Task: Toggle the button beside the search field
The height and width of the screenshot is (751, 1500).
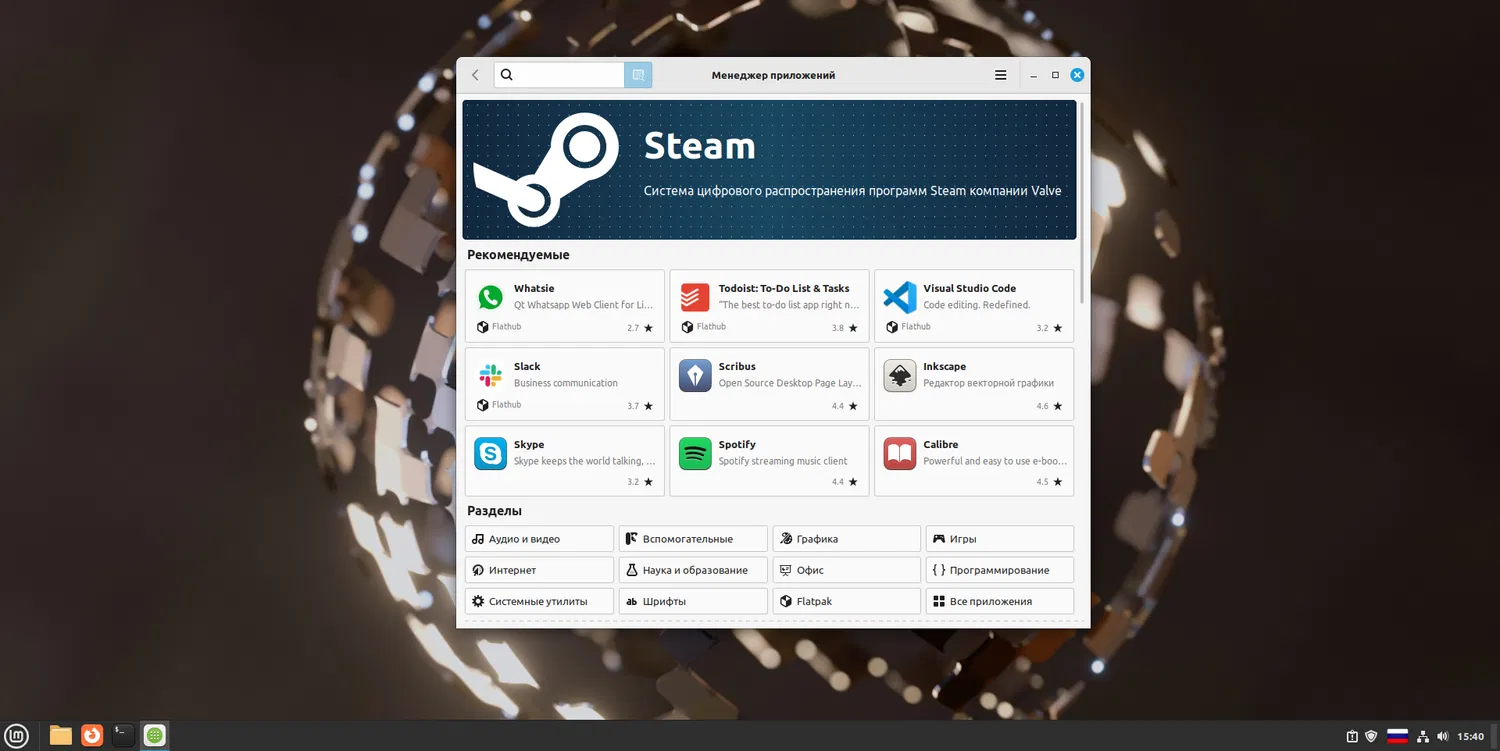Action: pos(638,75)
